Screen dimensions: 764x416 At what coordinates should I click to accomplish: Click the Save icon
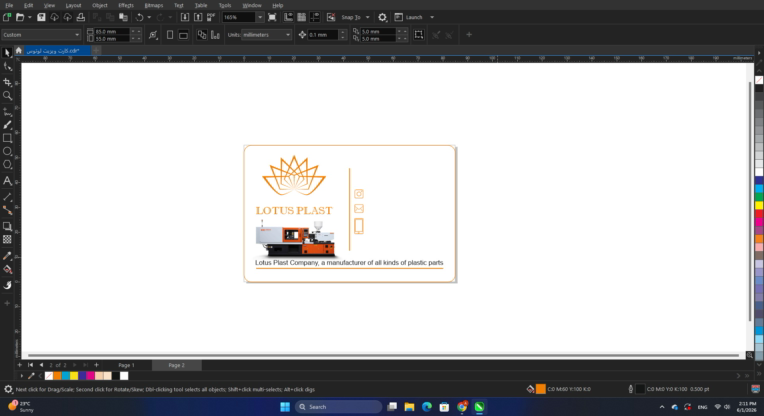tap(41, 17)
